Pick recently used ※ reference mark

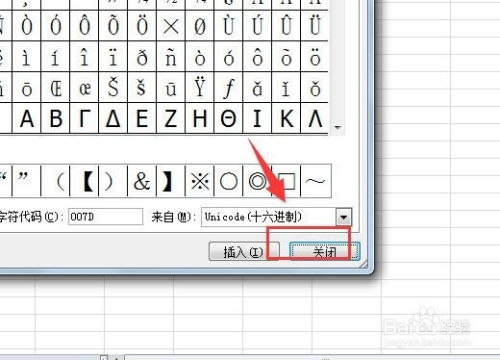click(200, 181)
